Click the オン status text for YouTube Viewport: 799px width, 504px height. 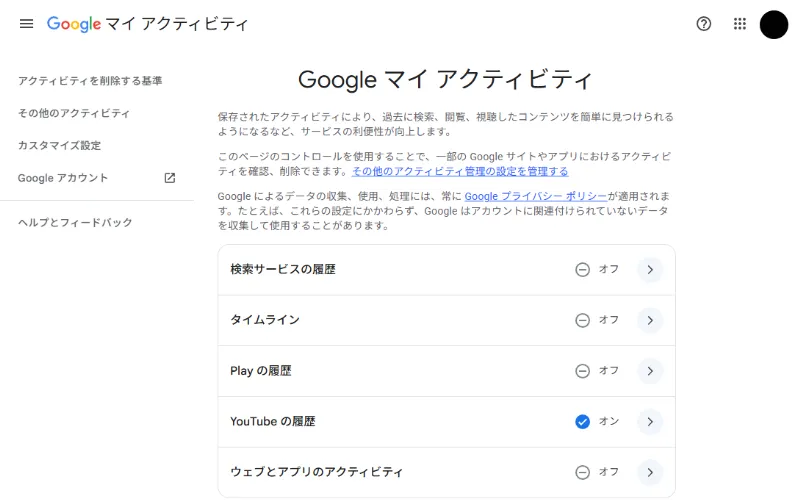point(609,421)
